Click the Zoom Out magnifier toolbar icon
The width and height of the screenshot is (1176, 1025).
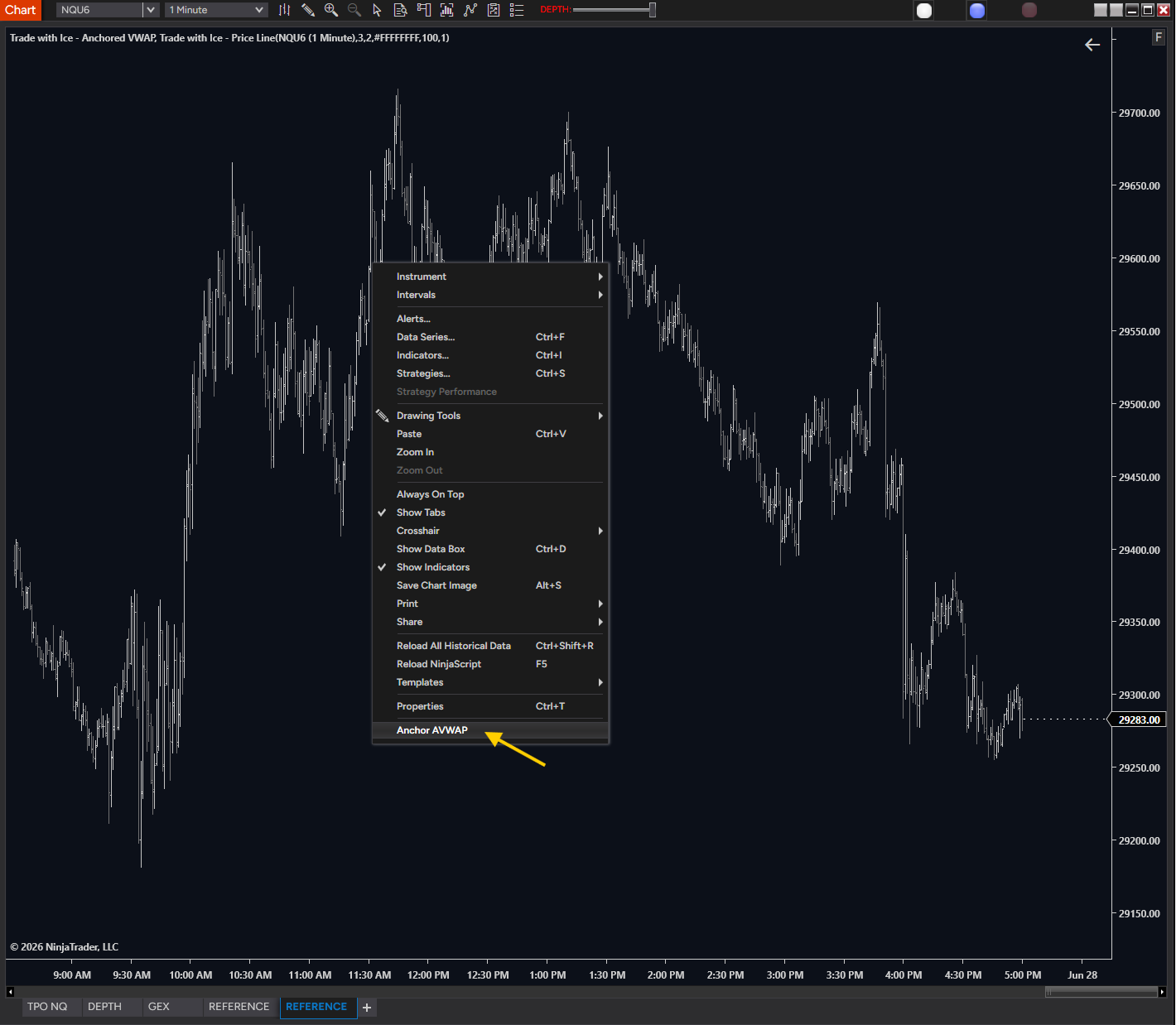[x=354, y=10]
